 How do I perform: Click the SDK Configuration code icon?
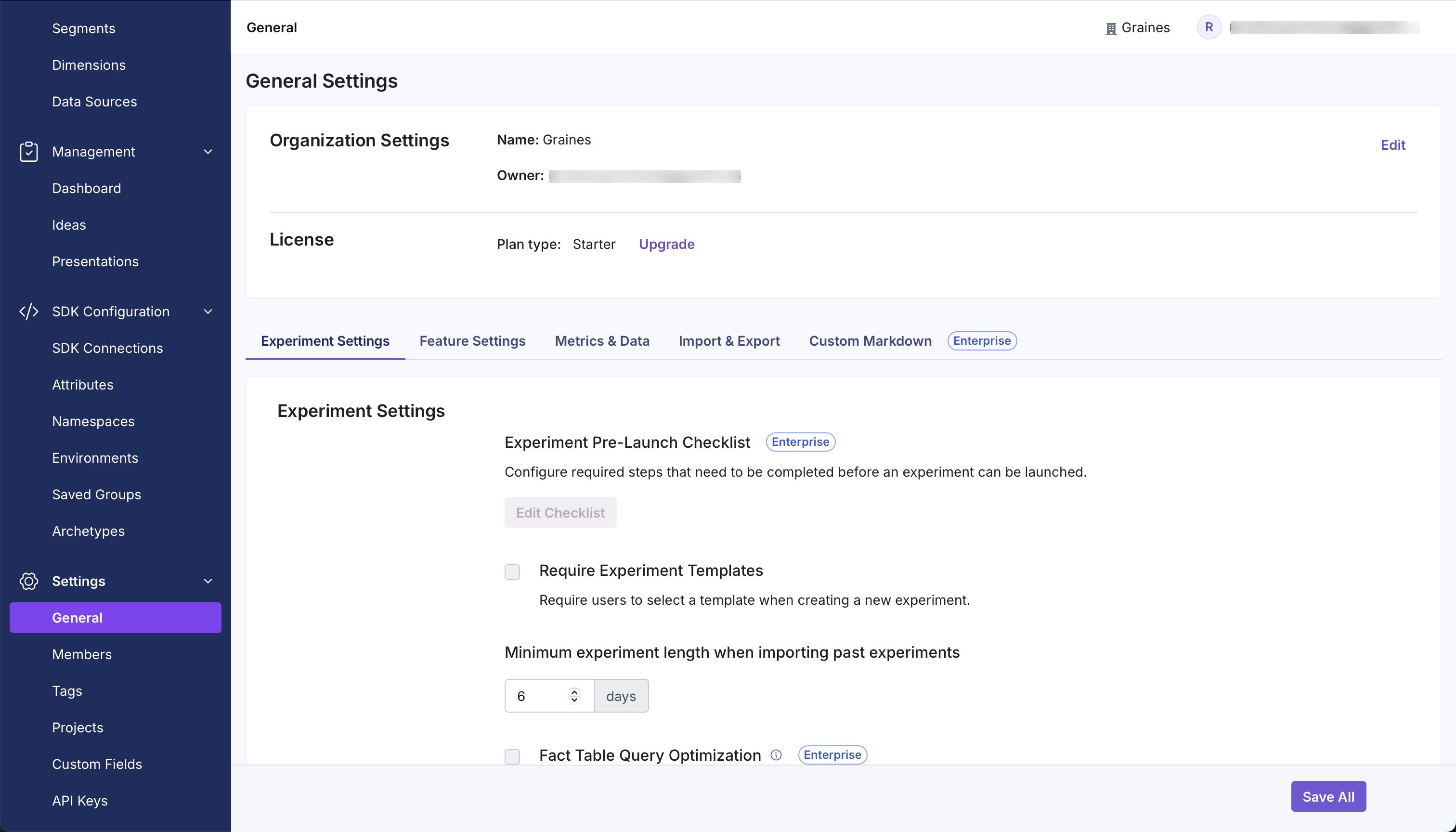(28, 312)
